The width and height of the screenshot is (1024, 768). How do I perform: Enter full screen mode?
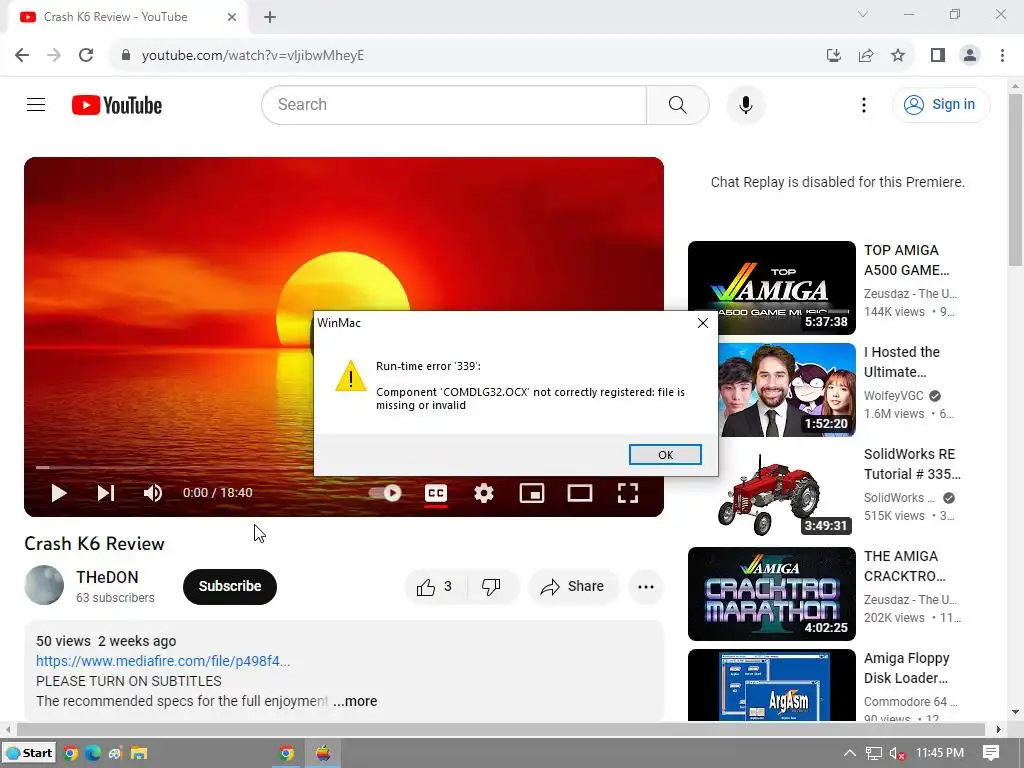[628, 493]
